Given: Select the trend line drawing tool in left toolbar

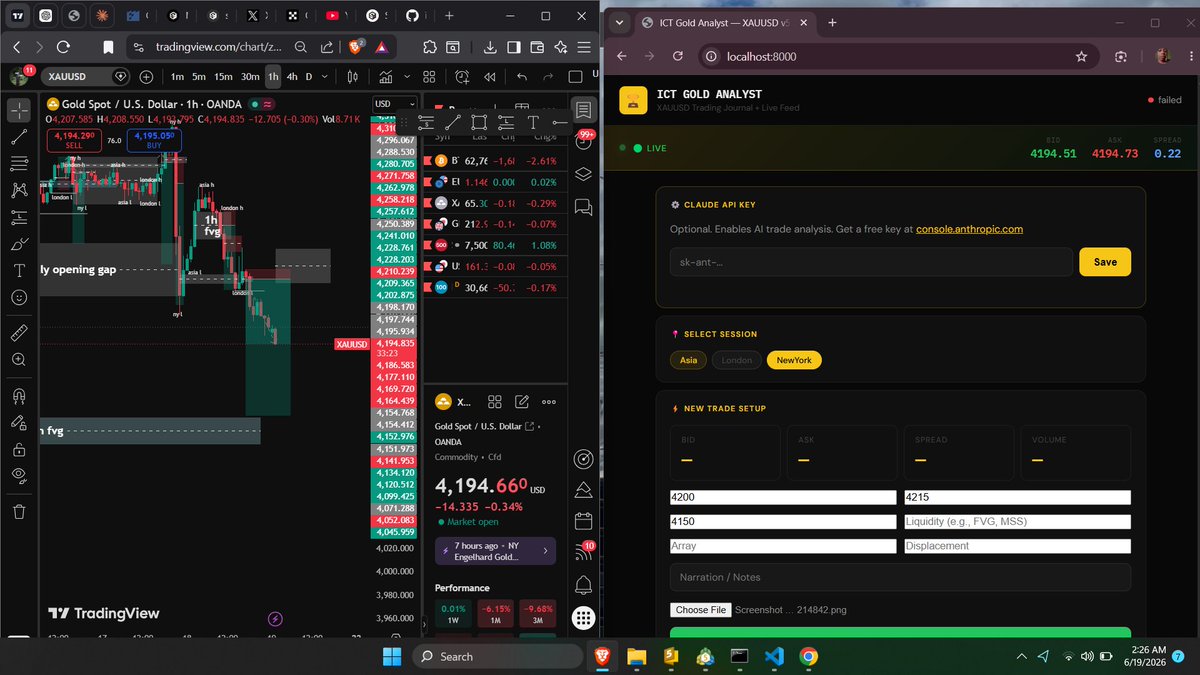Looking at the screenshot, I should 19,137.
